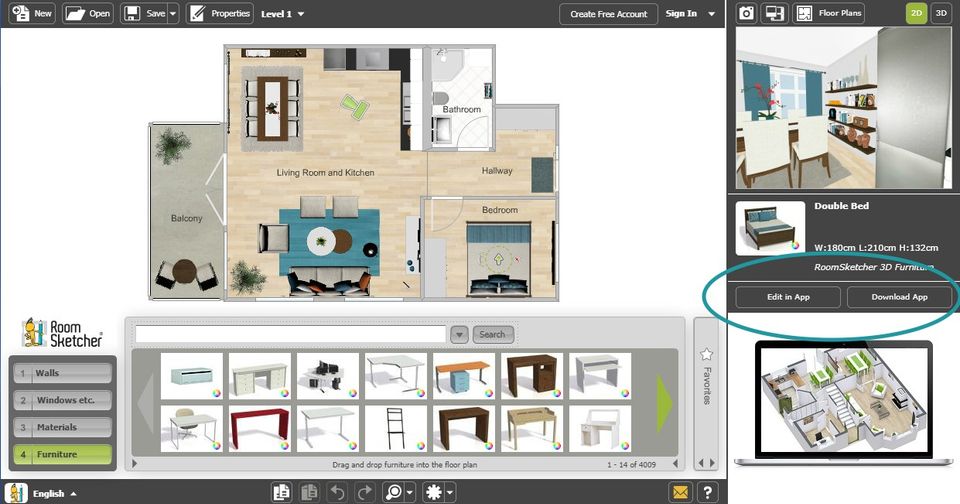Click the settings gear icon

(434, 492)
